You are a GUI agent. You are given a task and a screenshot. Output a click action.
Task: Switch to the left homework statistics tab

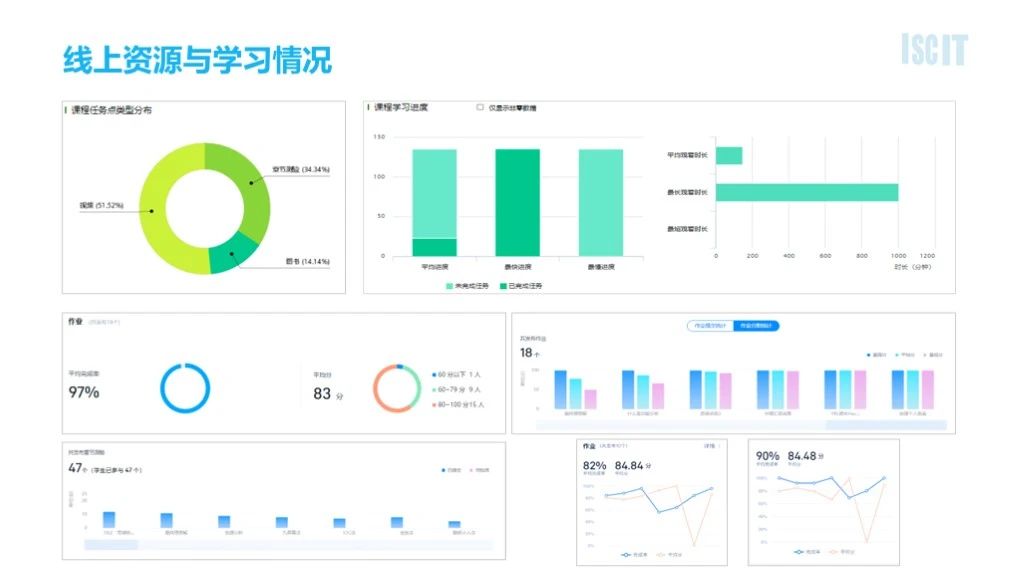click(709, 326)
